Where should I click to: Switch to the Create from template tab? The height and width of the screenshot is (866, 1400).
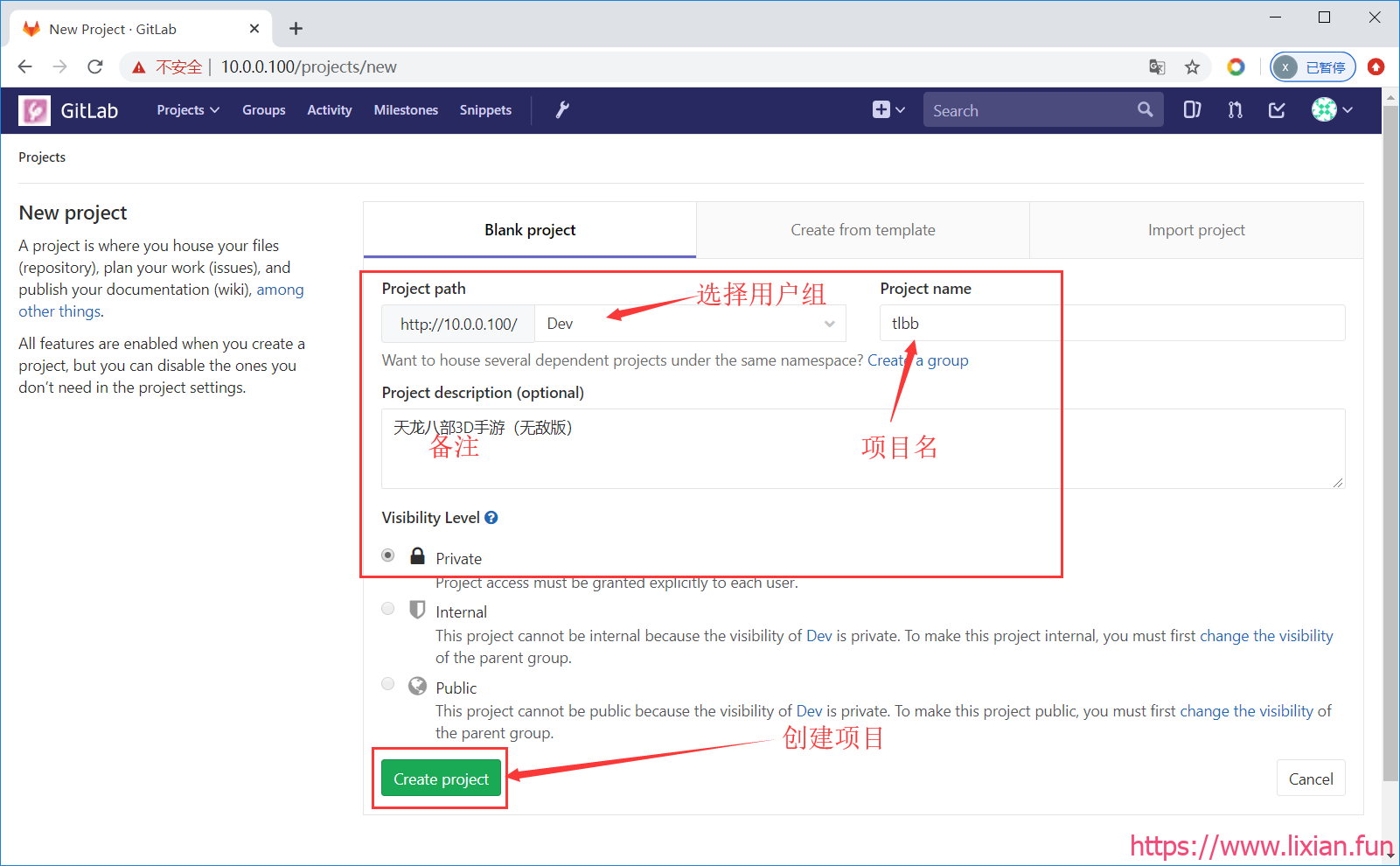[863, 230]
